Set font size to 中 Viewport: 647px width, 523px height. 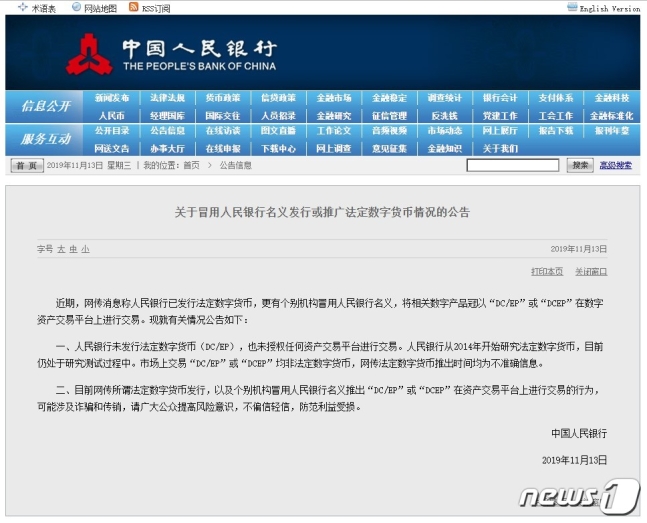pyautogui.click(x=73, y=249)
